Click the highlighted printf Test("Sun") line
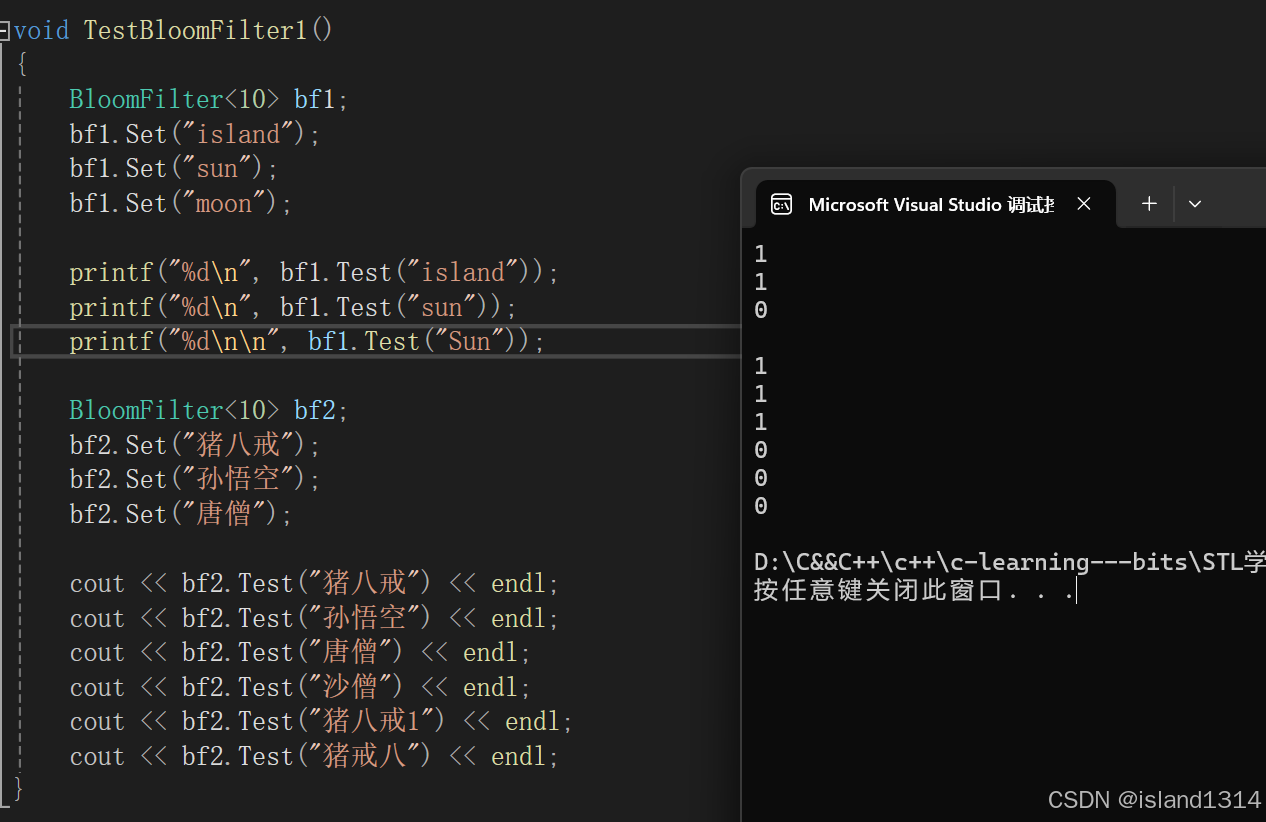 click(307, 341)
